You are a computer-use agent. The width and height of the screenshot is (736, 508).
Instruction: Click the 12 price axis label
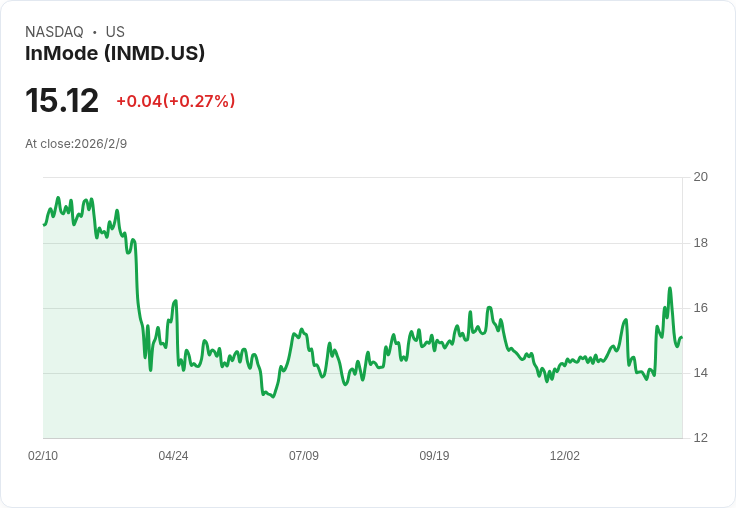click(x=701, y=438)
